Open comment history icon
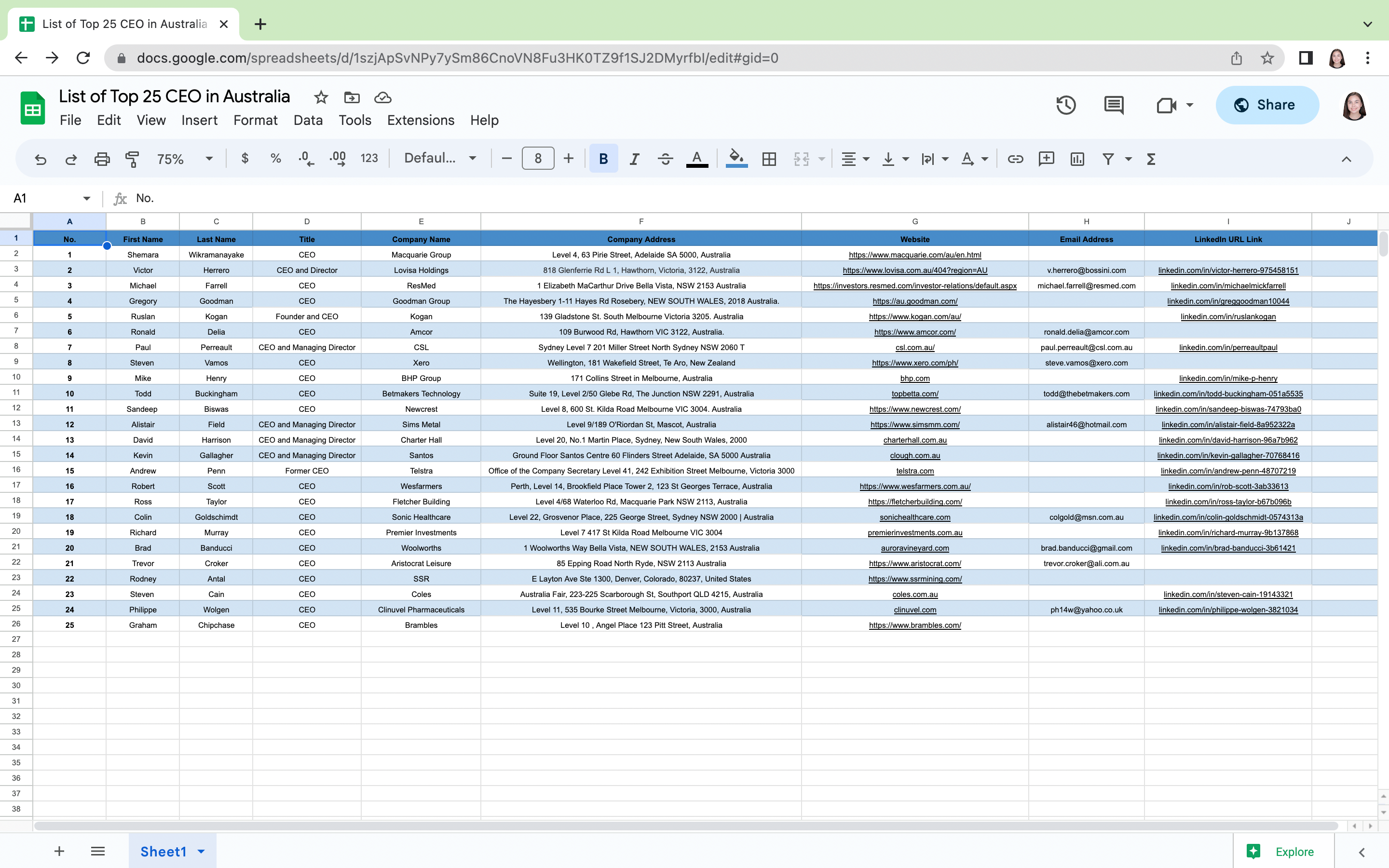Image resolution: width=1389 pixels, height=868 pixels. [1114, 105]
